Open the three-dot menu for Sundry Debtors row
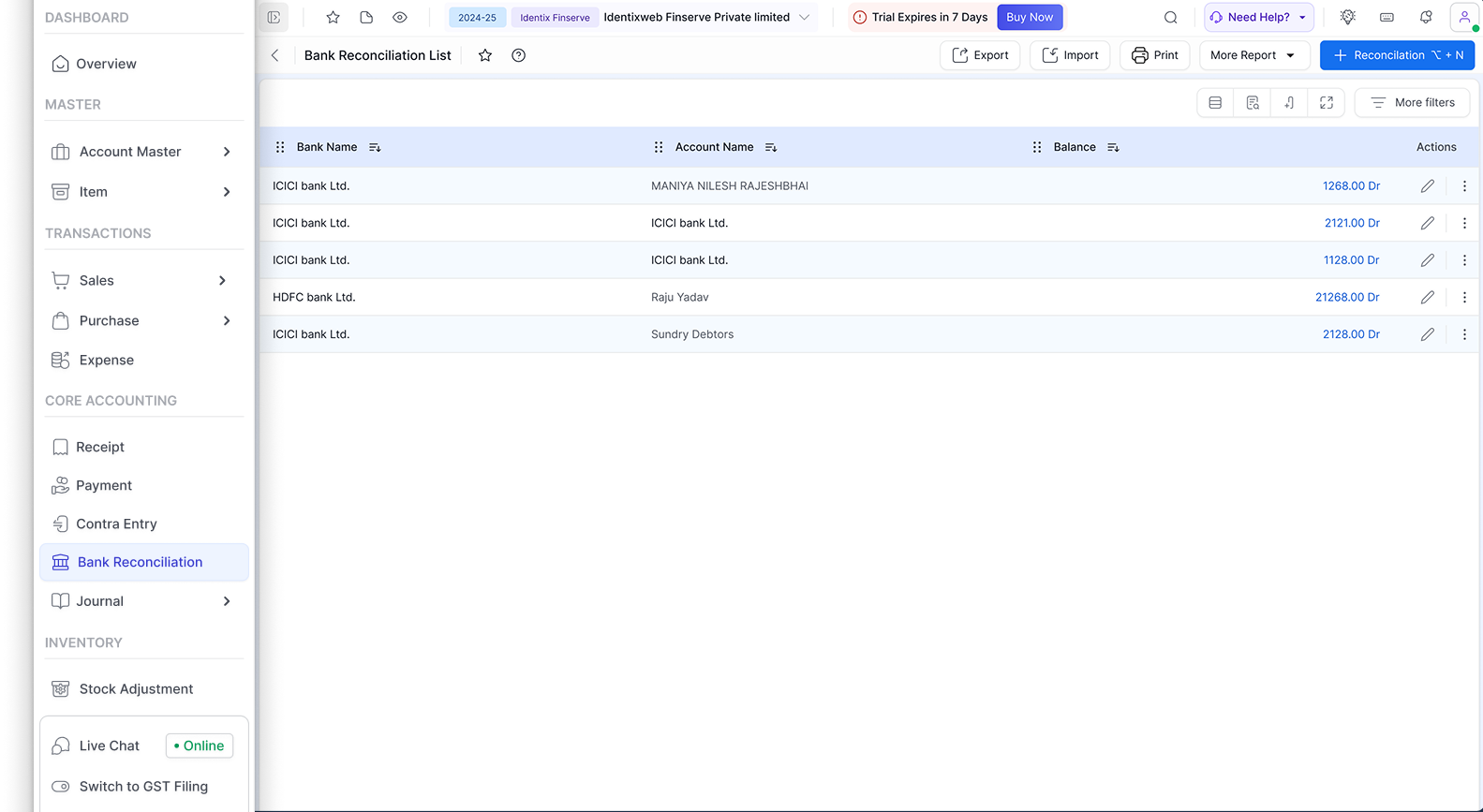This screenshot has height=812, width=1483. 1464,334
